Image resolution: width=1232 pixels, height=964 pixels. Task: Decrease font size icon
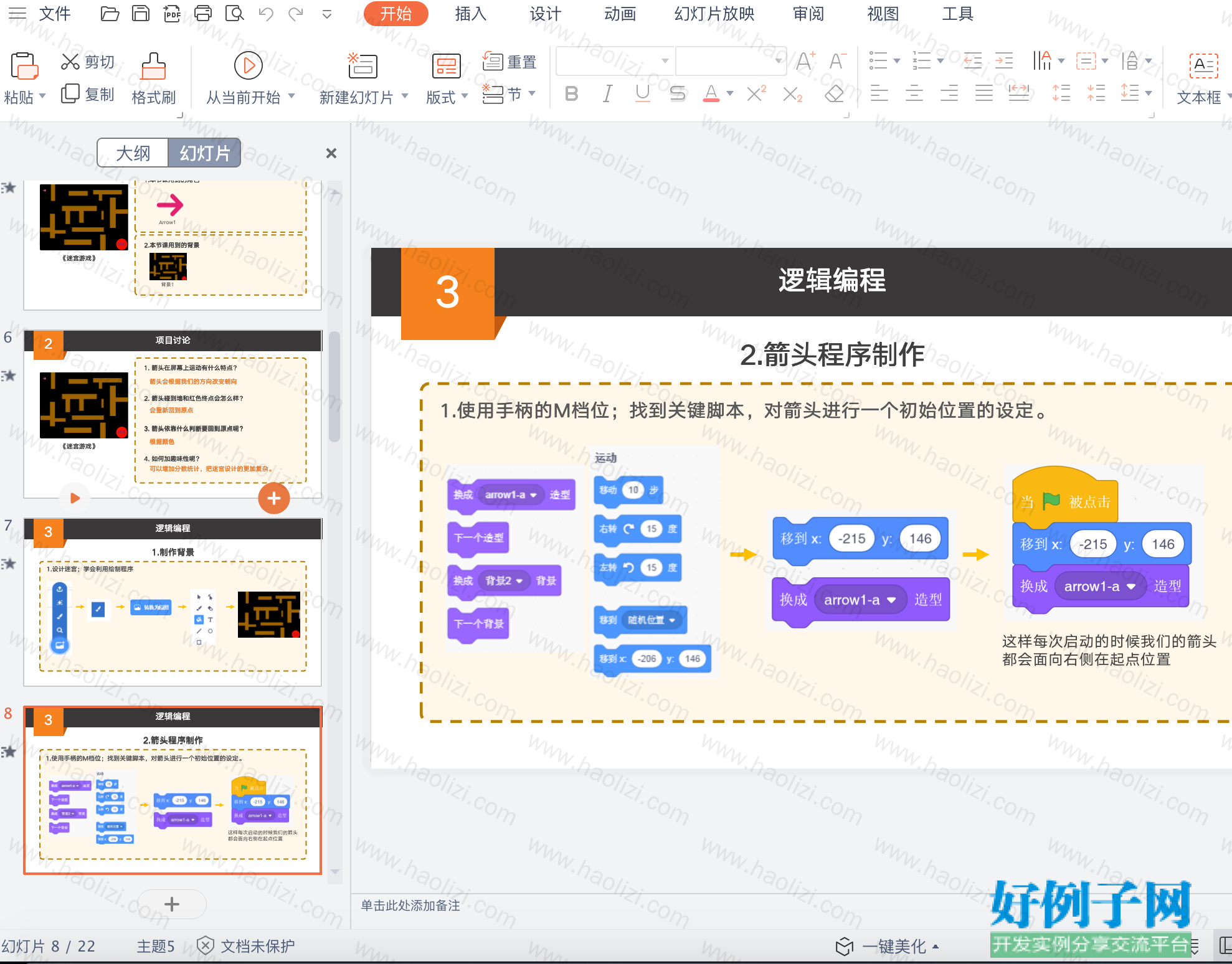[x=838, y=61]
